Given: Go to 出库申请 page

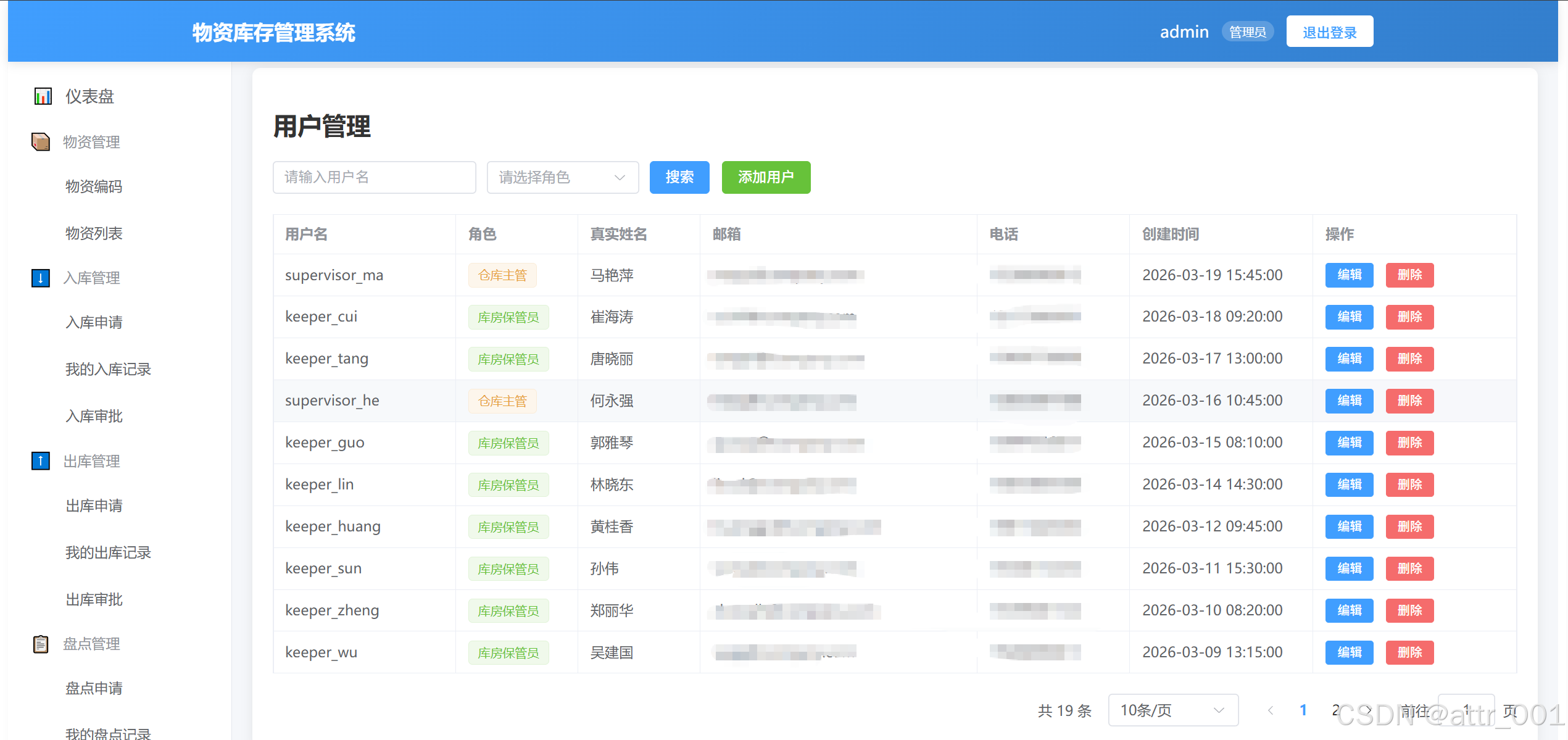Looking at the screenshot, I should [x=94, y=505].
